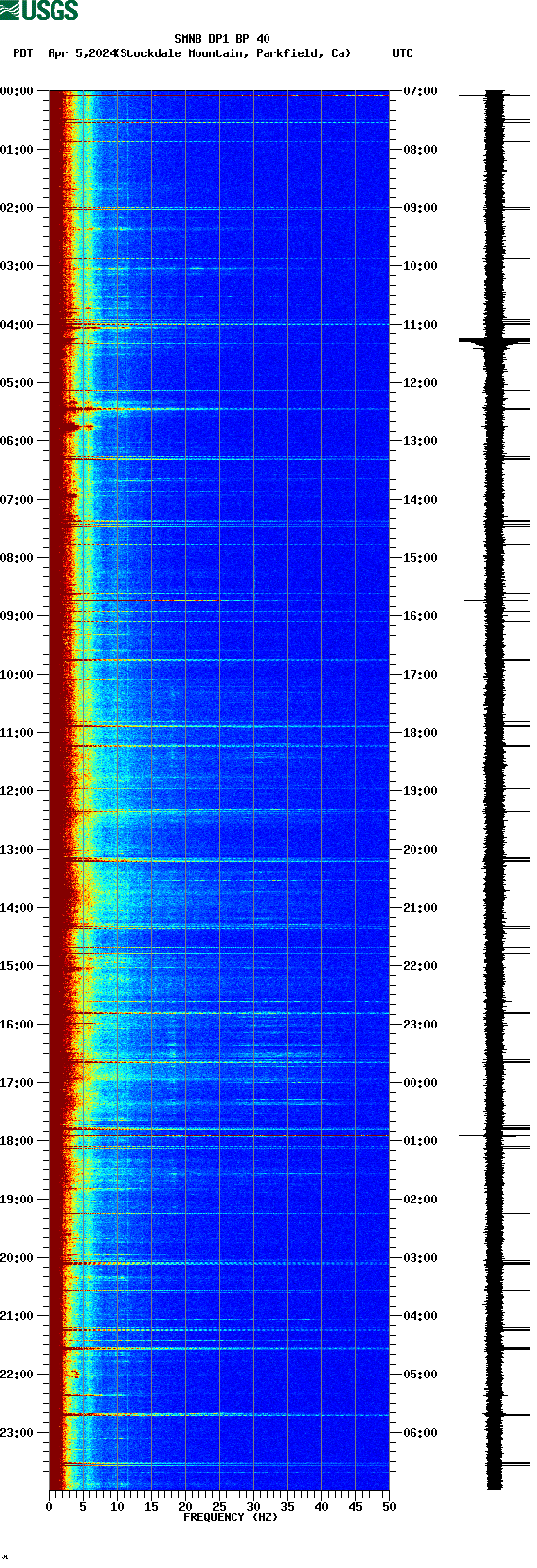Click the PDT time label 20:00

[x=18, y=1258]
